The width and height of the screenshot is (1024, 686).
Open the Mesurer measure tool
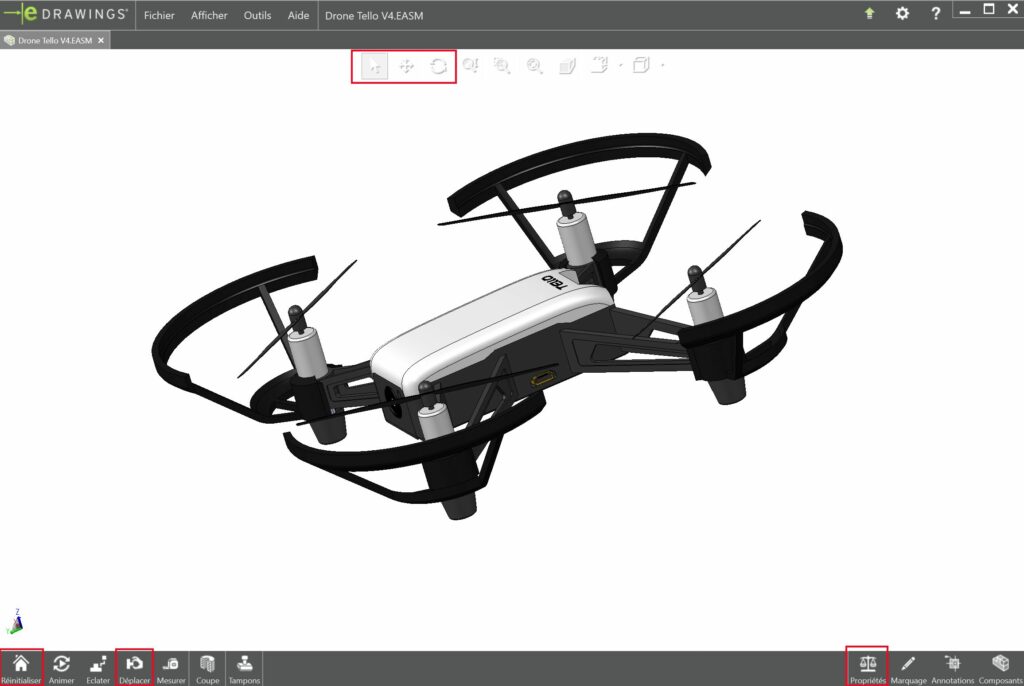[171, 668]
